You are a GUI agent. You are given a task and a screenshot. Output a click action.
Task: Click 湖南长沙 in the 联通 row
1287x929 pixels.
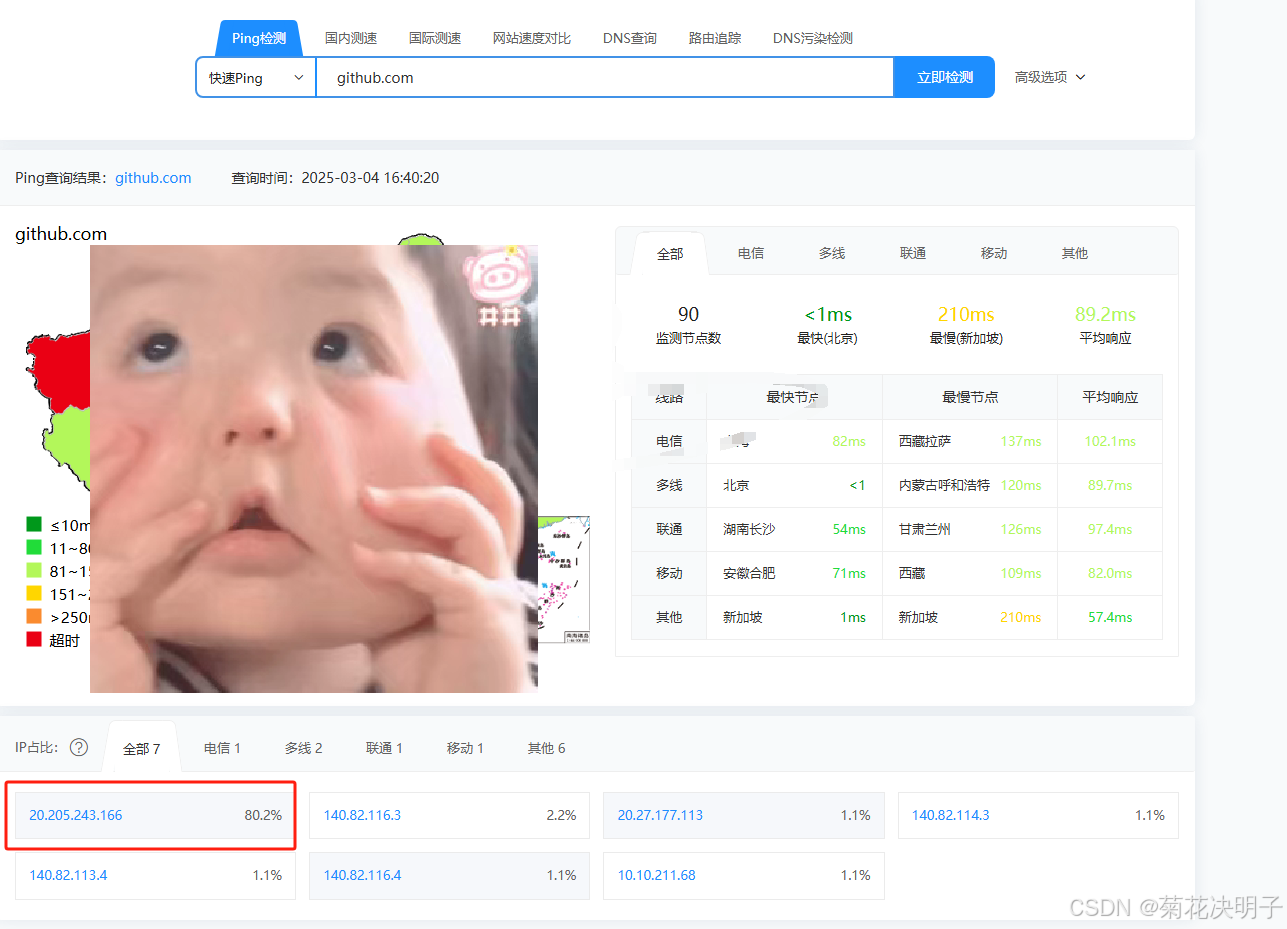tap(749, 529)
